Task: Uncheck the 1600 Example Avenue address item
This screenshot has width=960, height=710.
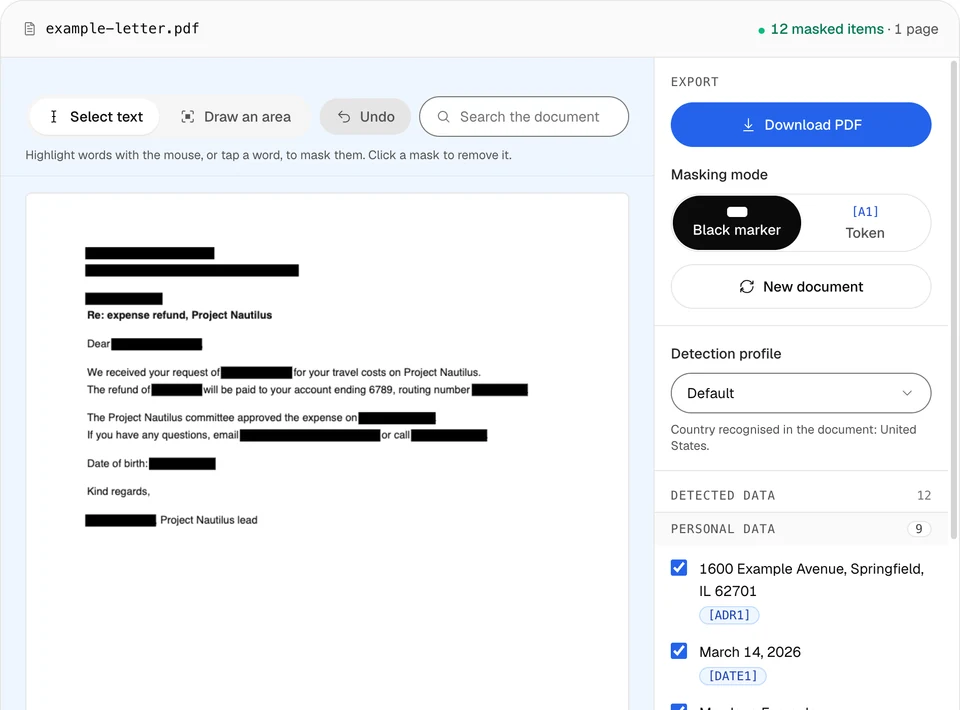Action: point(679,567)
